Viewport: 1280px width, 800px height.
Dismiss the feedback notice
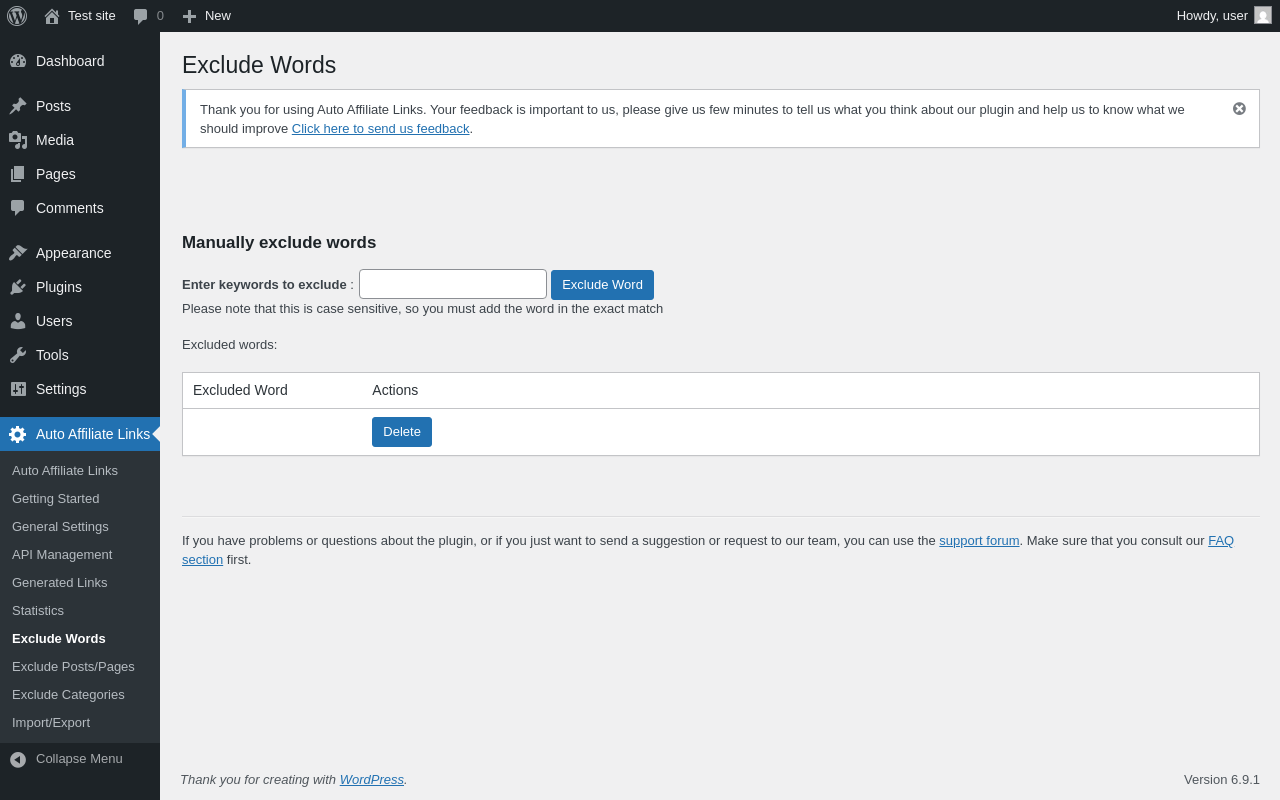1239,108
